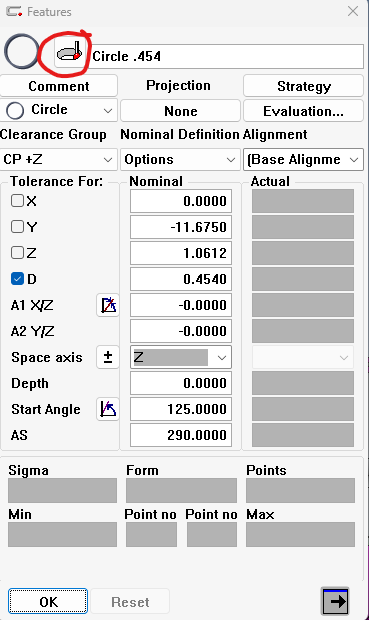
Task: Click the Start Angle nominal field 125.0000
Action: pos(181,409)
